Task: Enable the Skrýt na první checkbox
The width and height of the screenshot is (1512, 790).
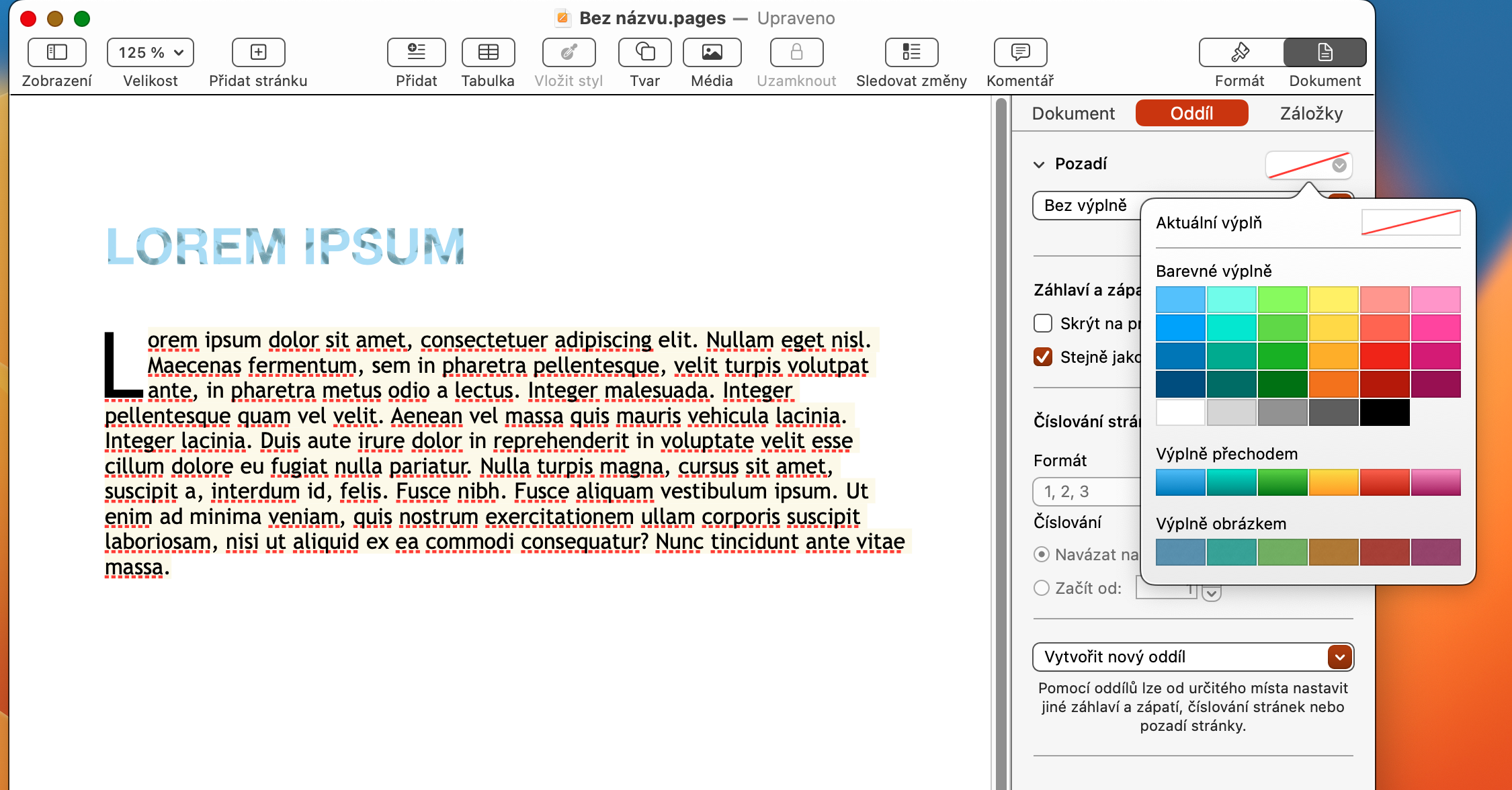Action: click(1043, 324)
